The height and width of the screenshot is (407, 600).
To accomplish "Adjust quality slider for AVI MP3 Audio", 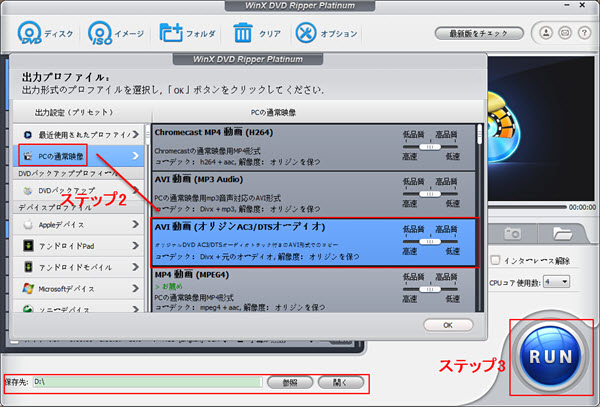I will tap(430, 194).
